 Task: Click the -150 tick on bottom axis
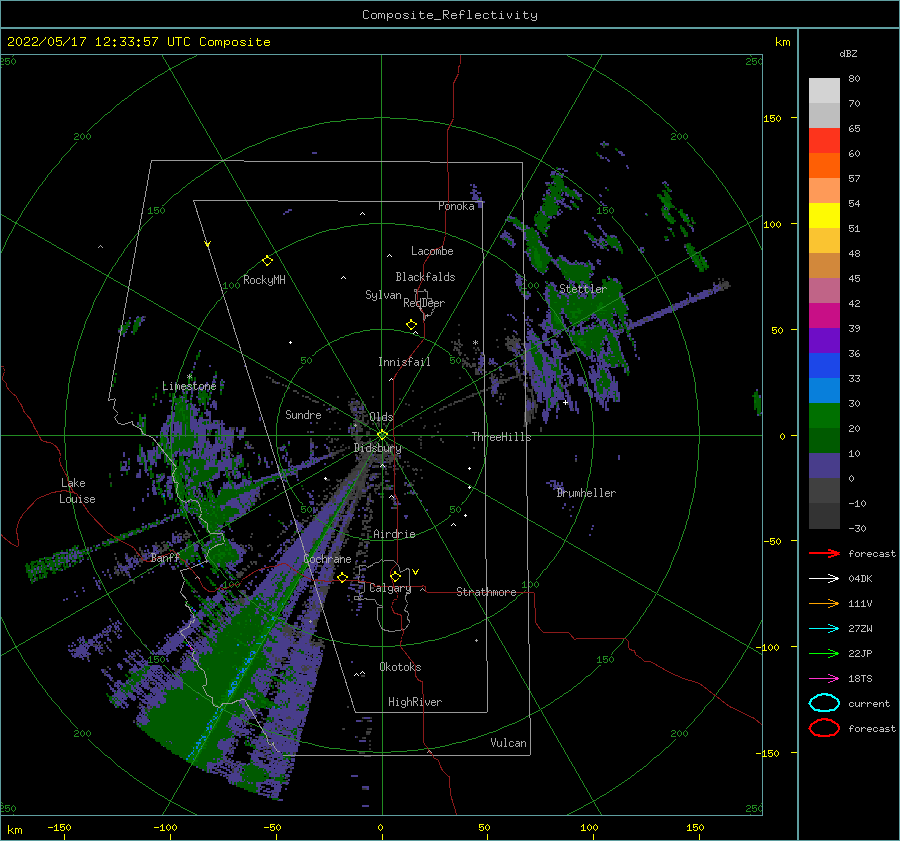pos(59,827)
